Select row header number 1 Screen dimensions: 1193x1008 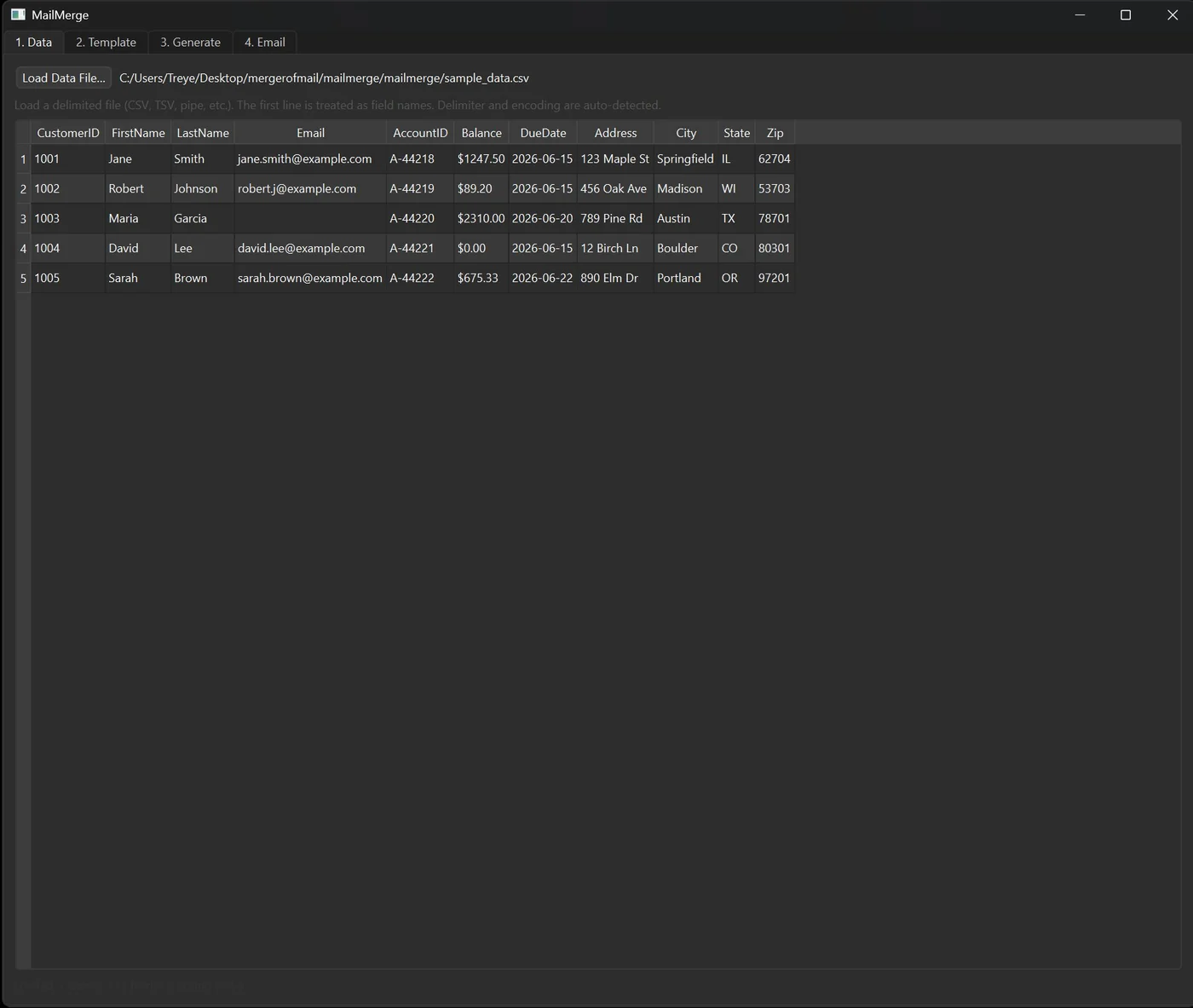[x=23, y=159]
